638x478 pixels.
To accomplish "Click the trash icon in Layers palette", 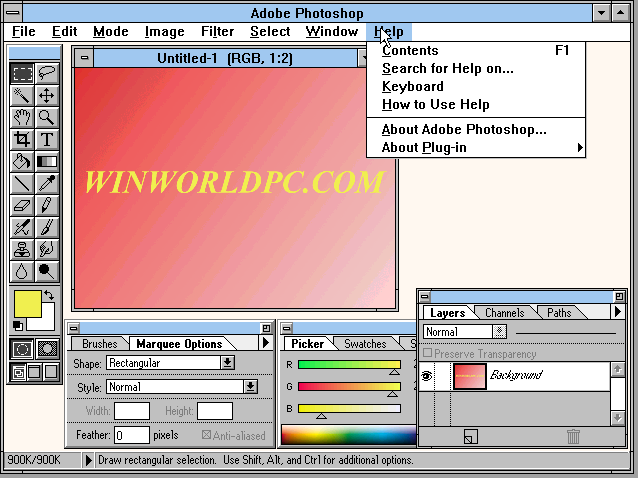I will [x=573, y=437].
